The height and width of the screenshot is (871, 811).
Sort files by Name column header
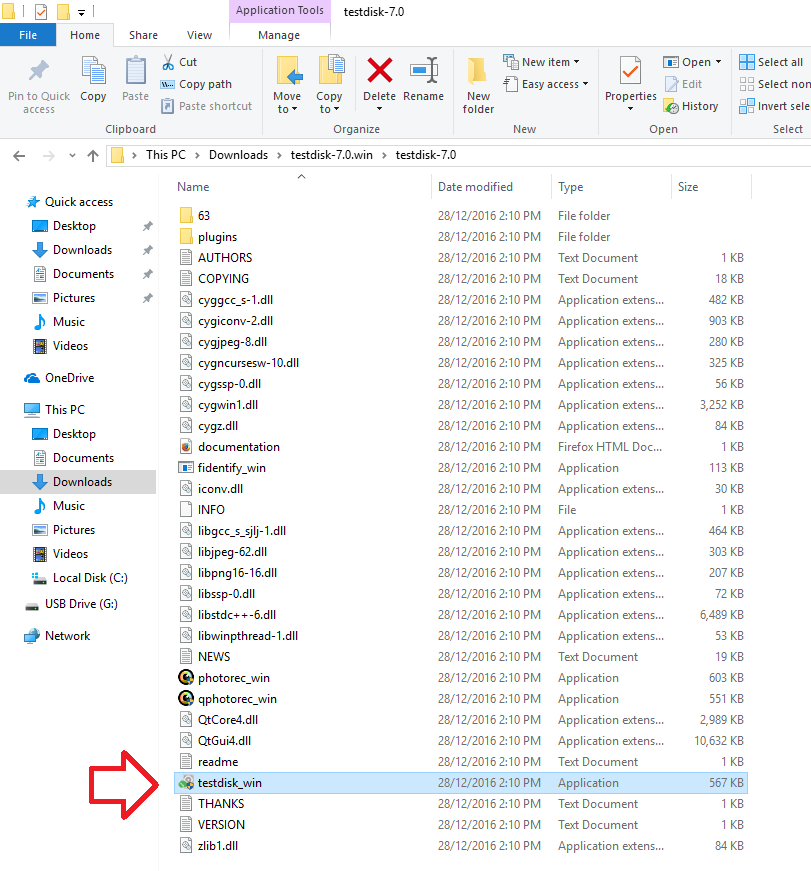pyautogui.click(x=302, y=187)
